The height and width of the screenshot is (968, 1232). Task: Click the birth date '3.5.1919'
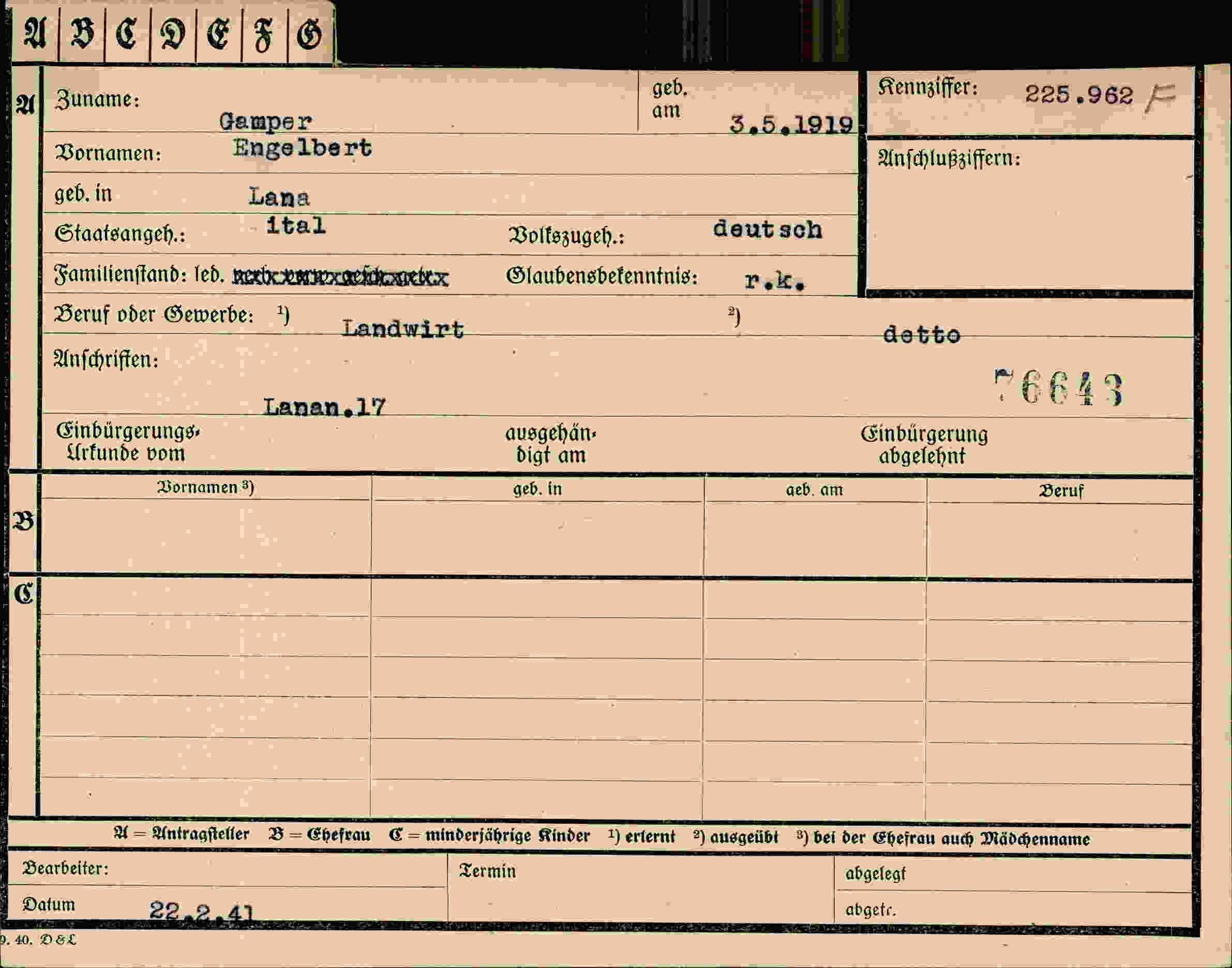pyautogui.click(x=791, y=125)
